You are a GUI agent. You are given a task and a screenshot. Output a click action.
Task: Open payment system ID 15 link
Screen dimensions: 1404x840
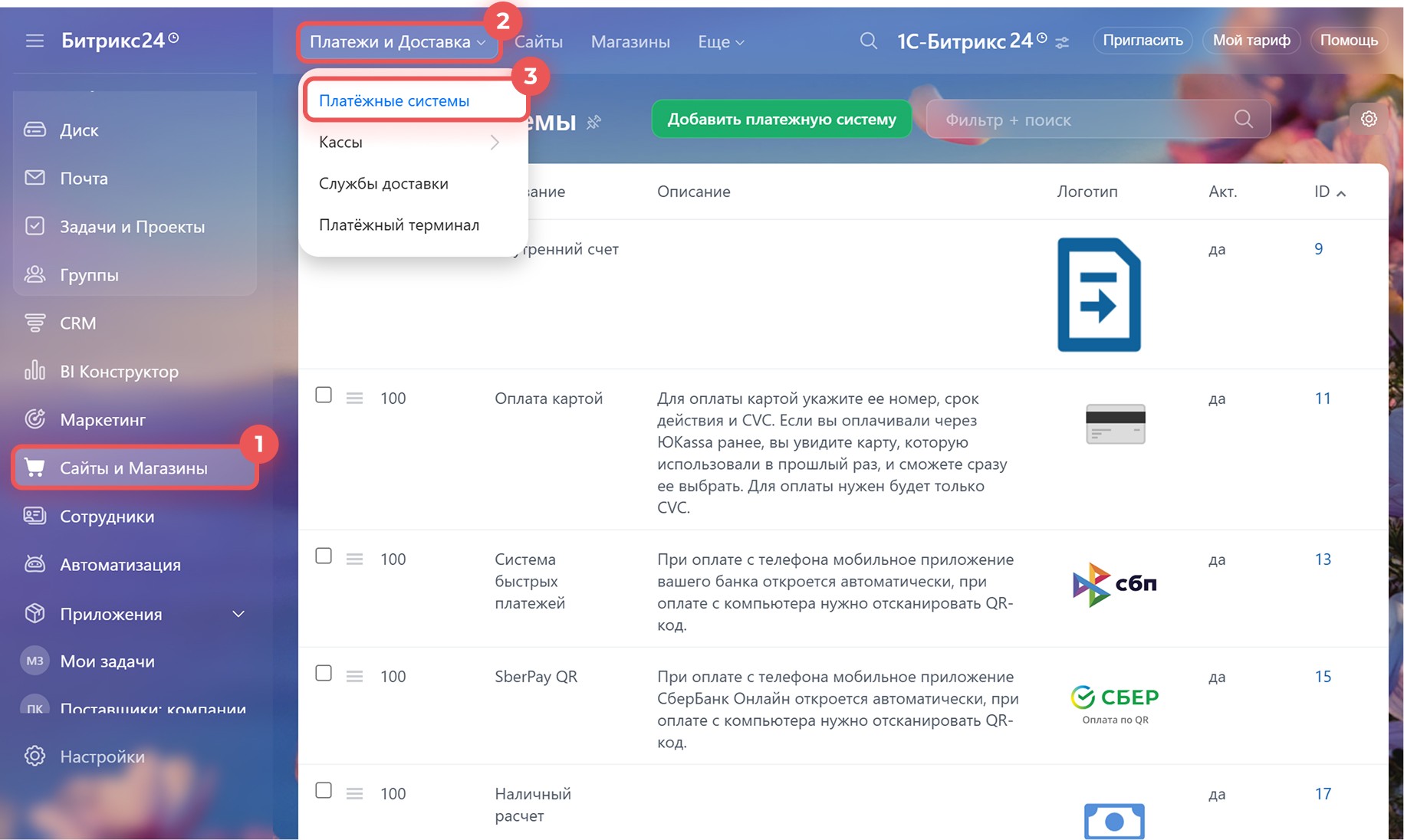(1323, 676)
